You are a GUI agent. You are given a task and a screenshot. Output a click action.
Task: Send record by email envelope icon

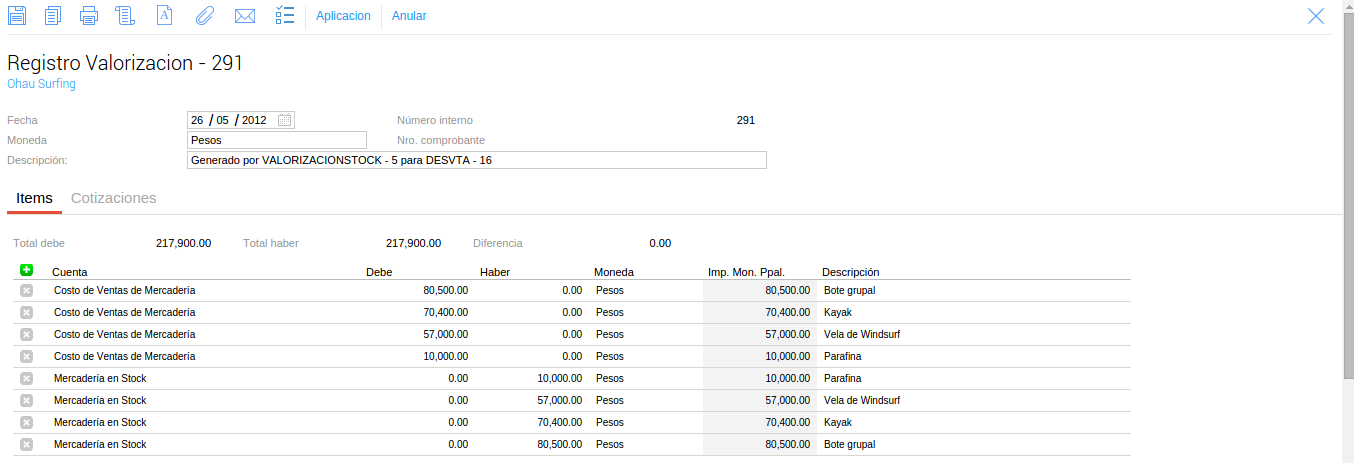(245, 15)
